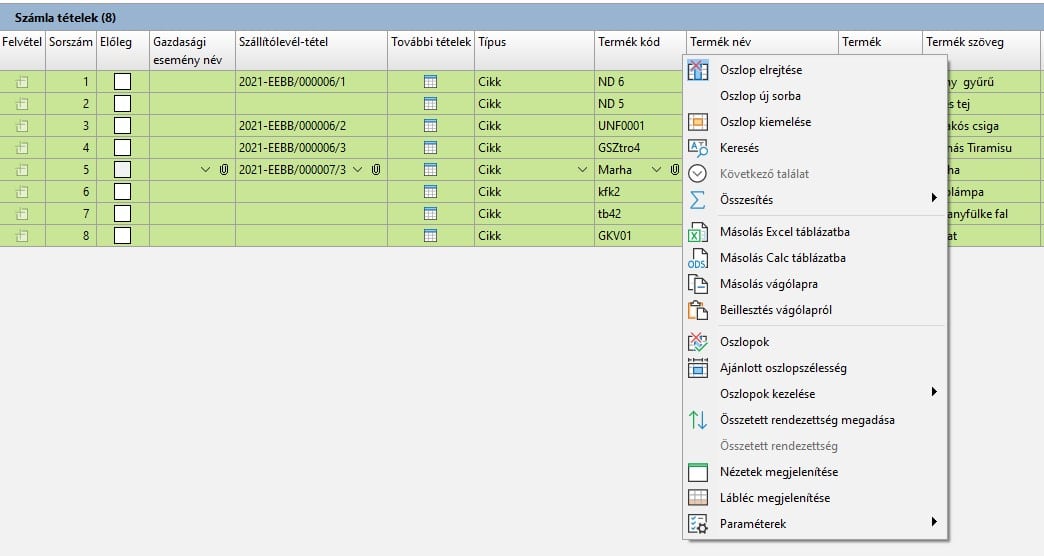Click Összetett rendezettség megadása

tap(806, 420)
